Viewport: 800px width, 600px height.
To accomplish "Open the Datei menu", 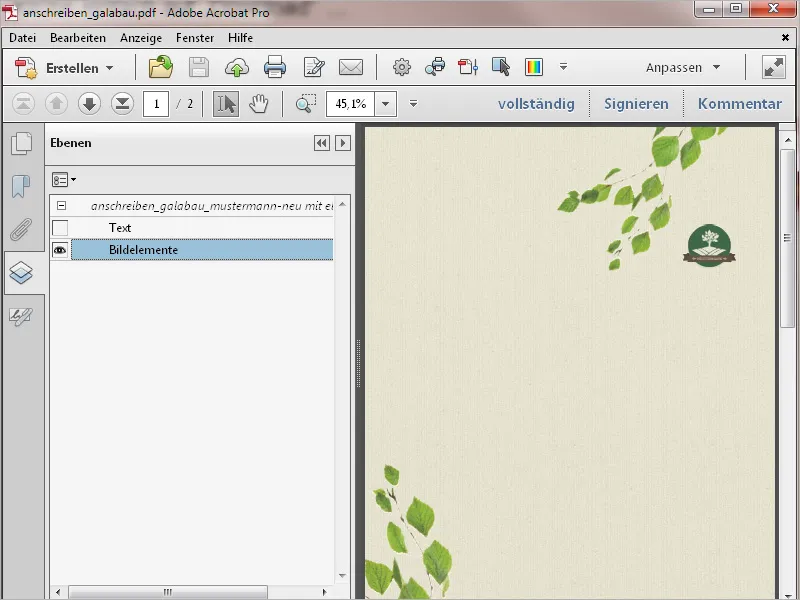I will click(22, 38).
